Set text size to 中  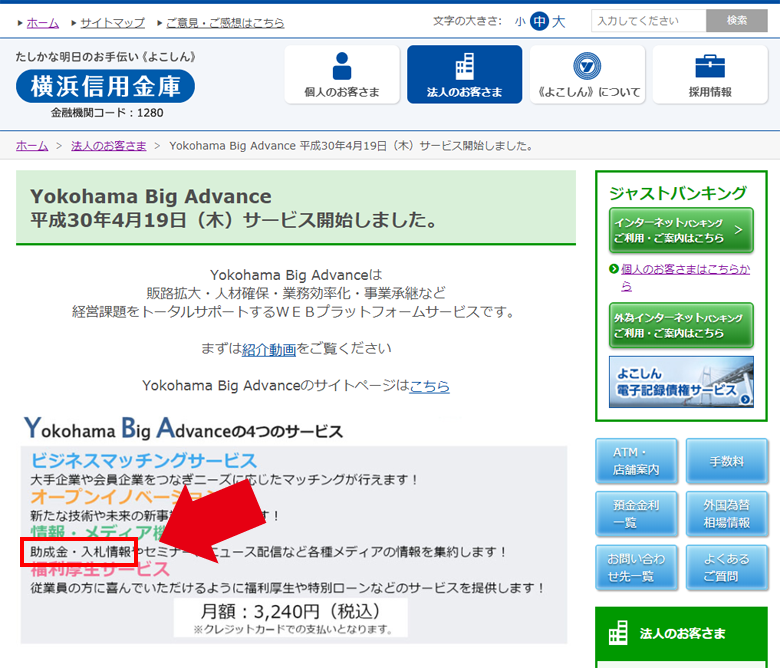point(539,21)
